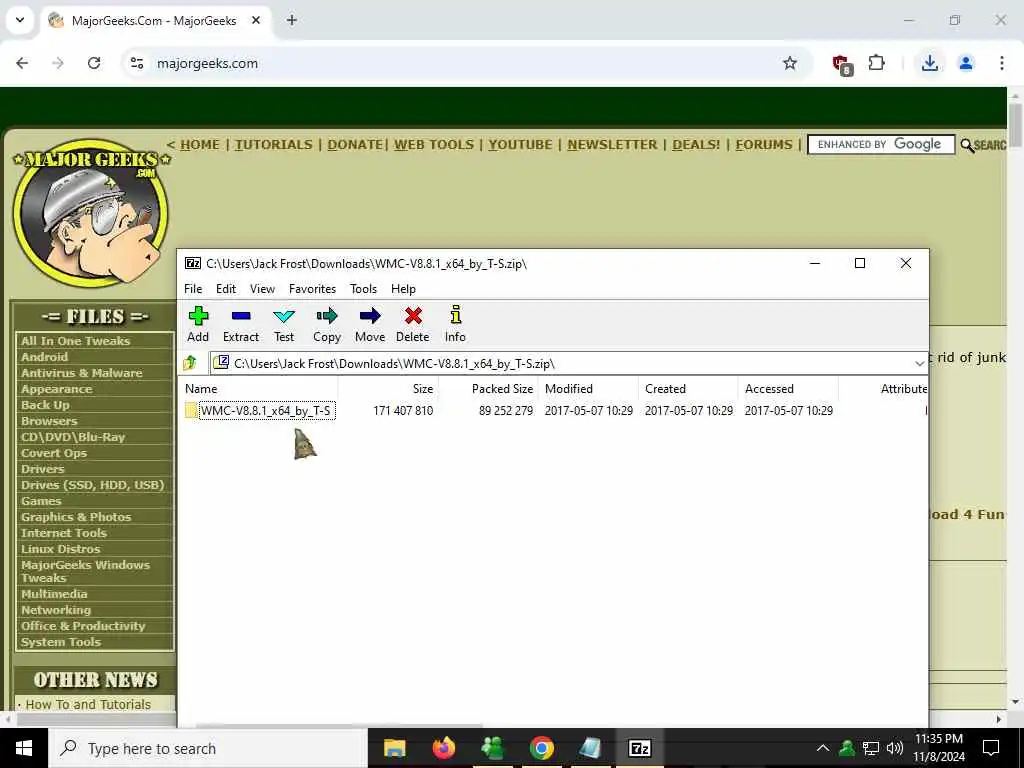Open the FORUMS link
Screen dimensions: 1024x768
coord(763,145)
